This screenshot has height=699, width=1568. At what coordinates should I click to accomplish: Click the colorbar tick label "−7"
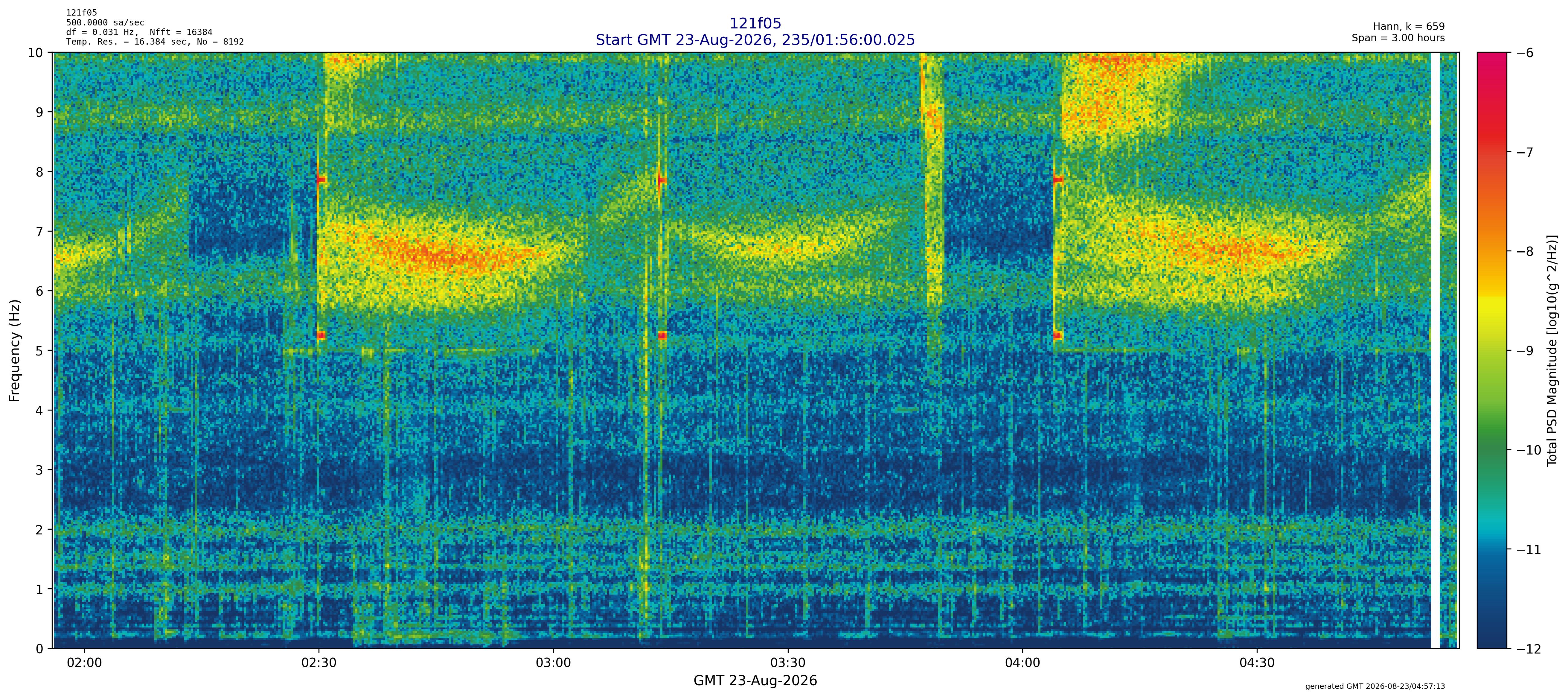point(1523,152)
